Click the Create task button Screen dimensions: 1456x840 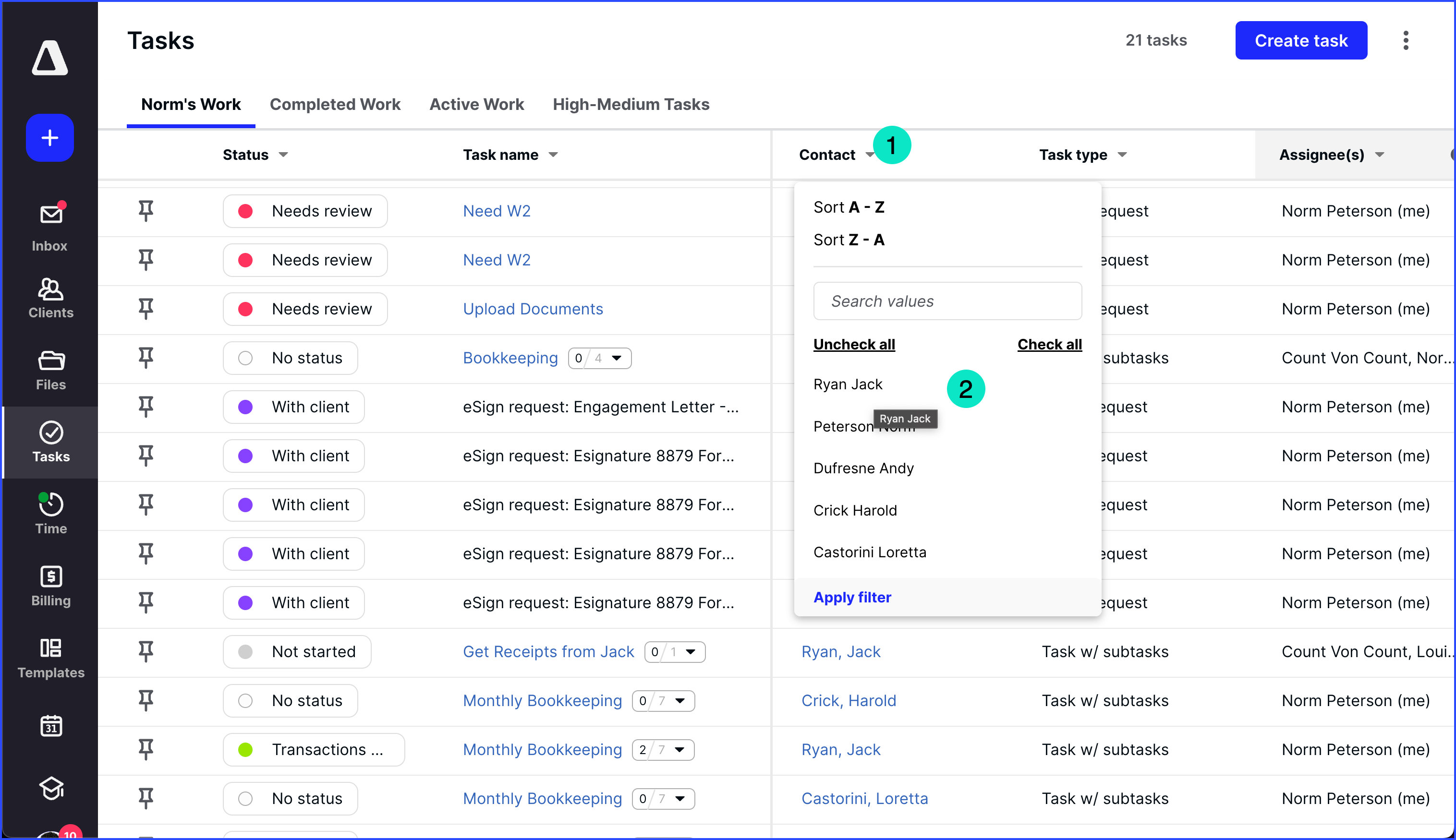click(1301, 40)
